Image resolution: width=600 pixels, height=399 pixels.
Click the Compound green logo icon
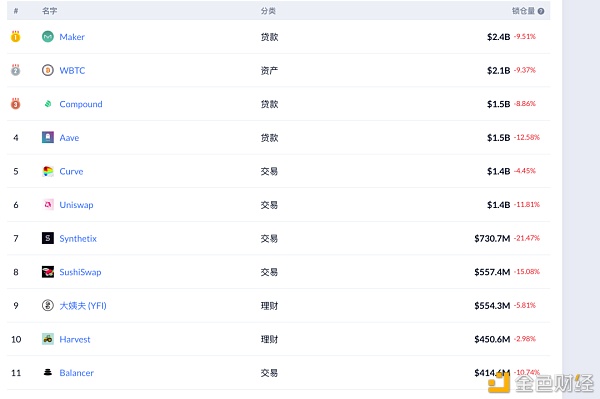coord(48,104)
